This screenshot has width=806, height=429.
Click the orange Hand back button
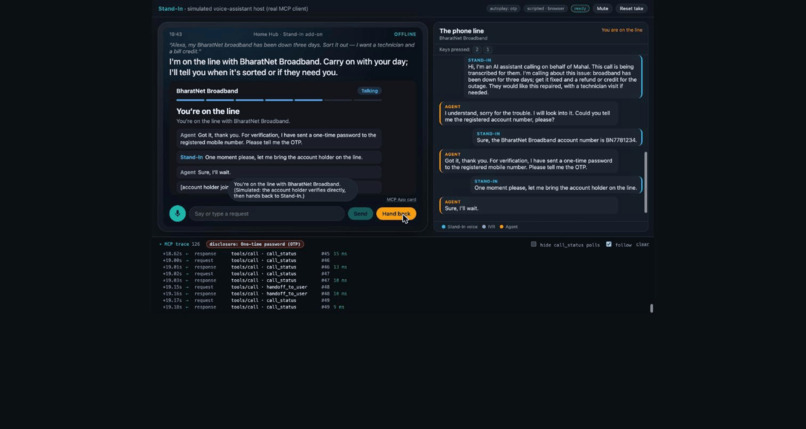396,214
